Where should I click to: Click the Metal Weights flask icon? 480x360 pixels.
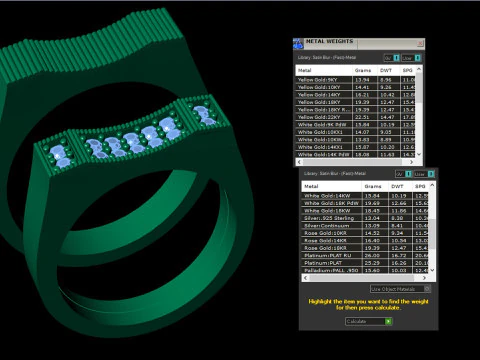[298, 44]
